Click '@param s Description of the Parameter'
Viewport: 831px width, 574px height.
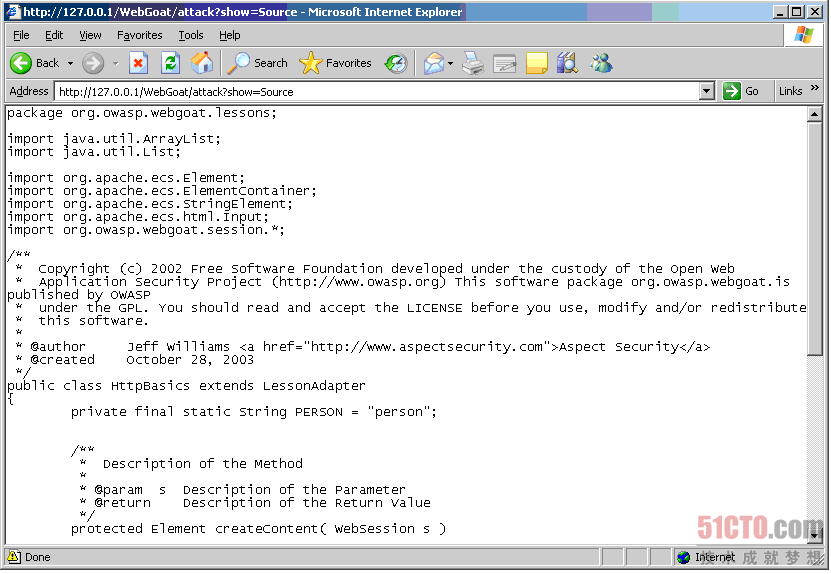click(x=242, y=490)
